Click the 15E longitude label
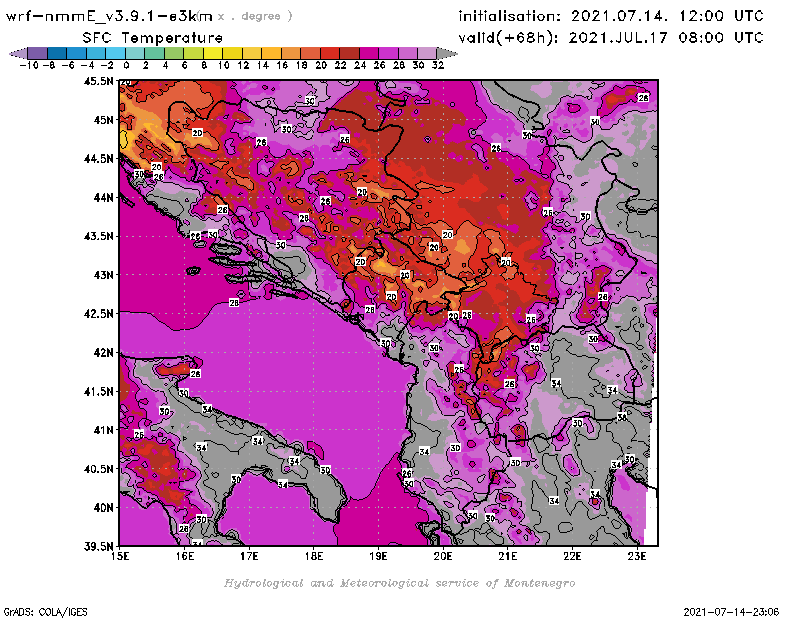The image size is (800, 618). pos(120,556)
